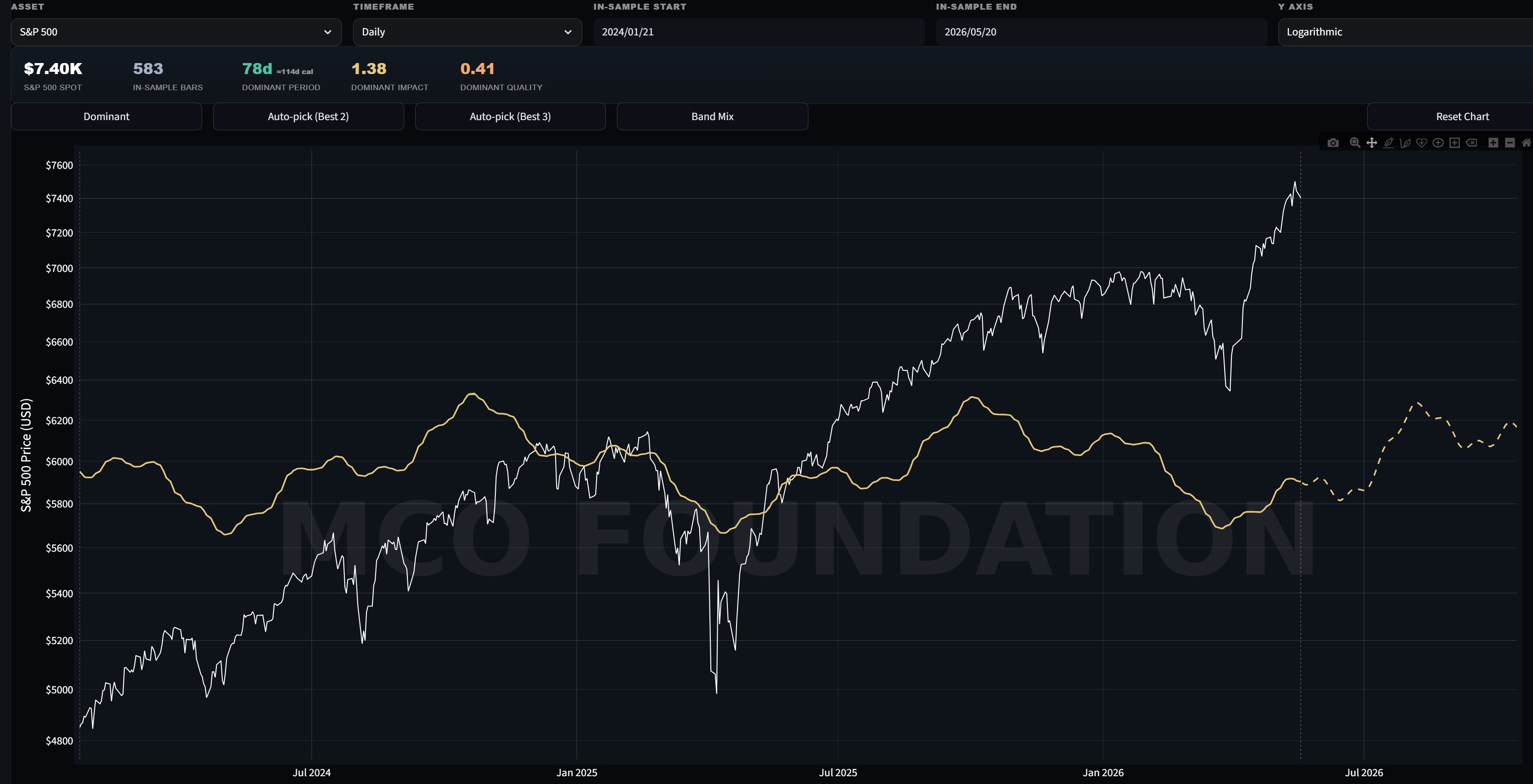Viewport: 1533px width, 784px height.
Task: Reset axes with the home icon
Action: [x=1527, y=143]
